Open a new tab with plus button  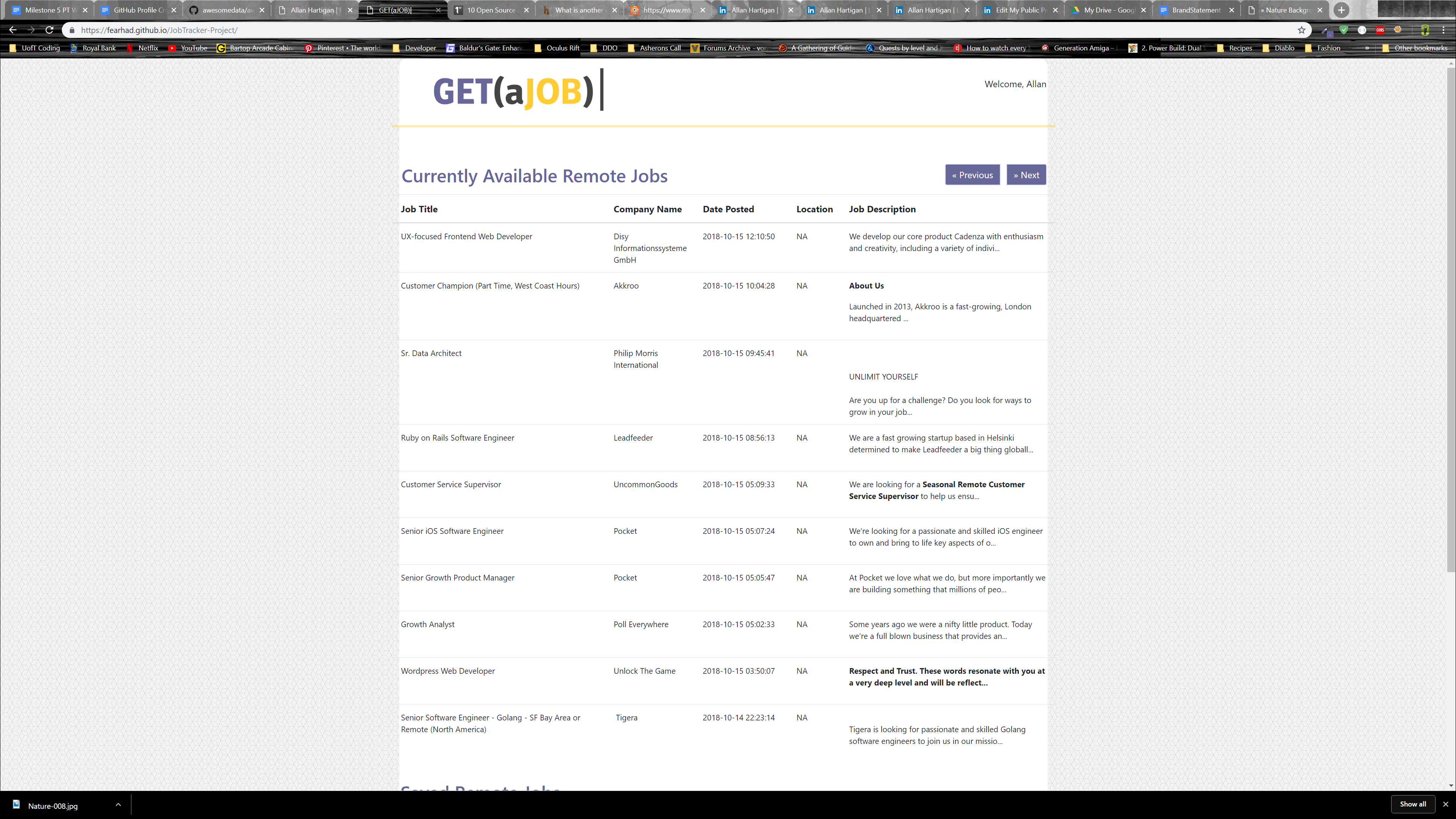click(x=1341, y=10)
